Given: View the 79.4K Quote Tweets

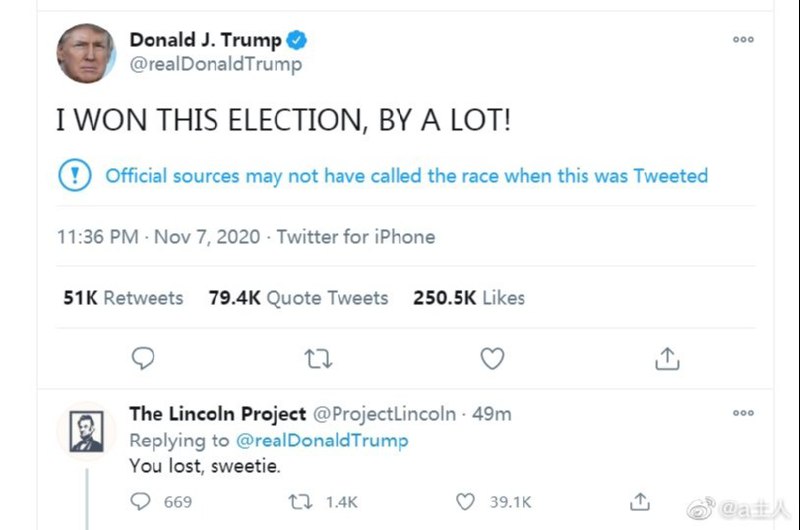Looking at the screenshot, I should [x=298, y=297].
